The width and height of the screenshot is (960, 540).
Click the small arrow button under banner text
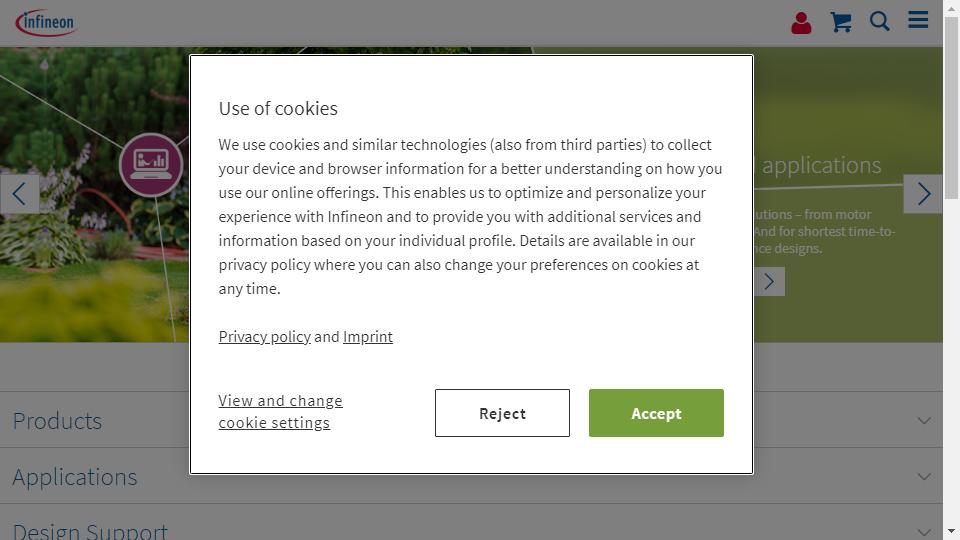769,281
